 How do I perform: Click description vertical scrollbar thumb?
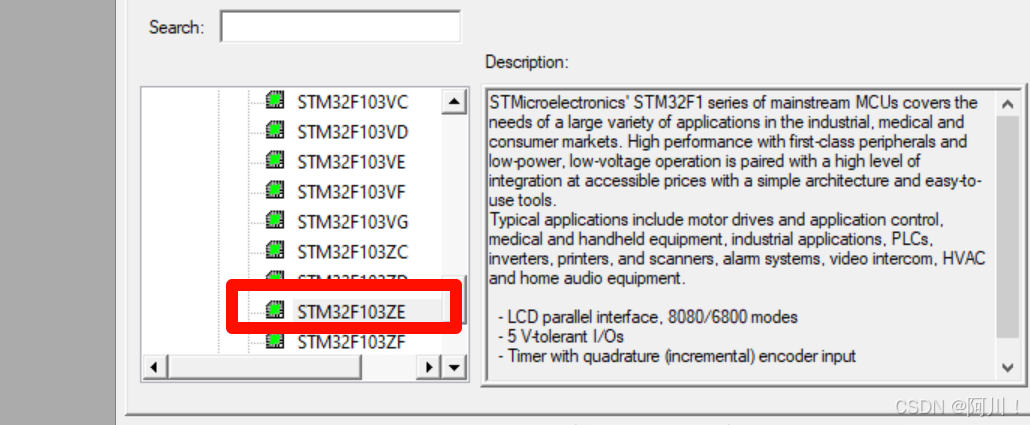click(x=1008, y=227)
